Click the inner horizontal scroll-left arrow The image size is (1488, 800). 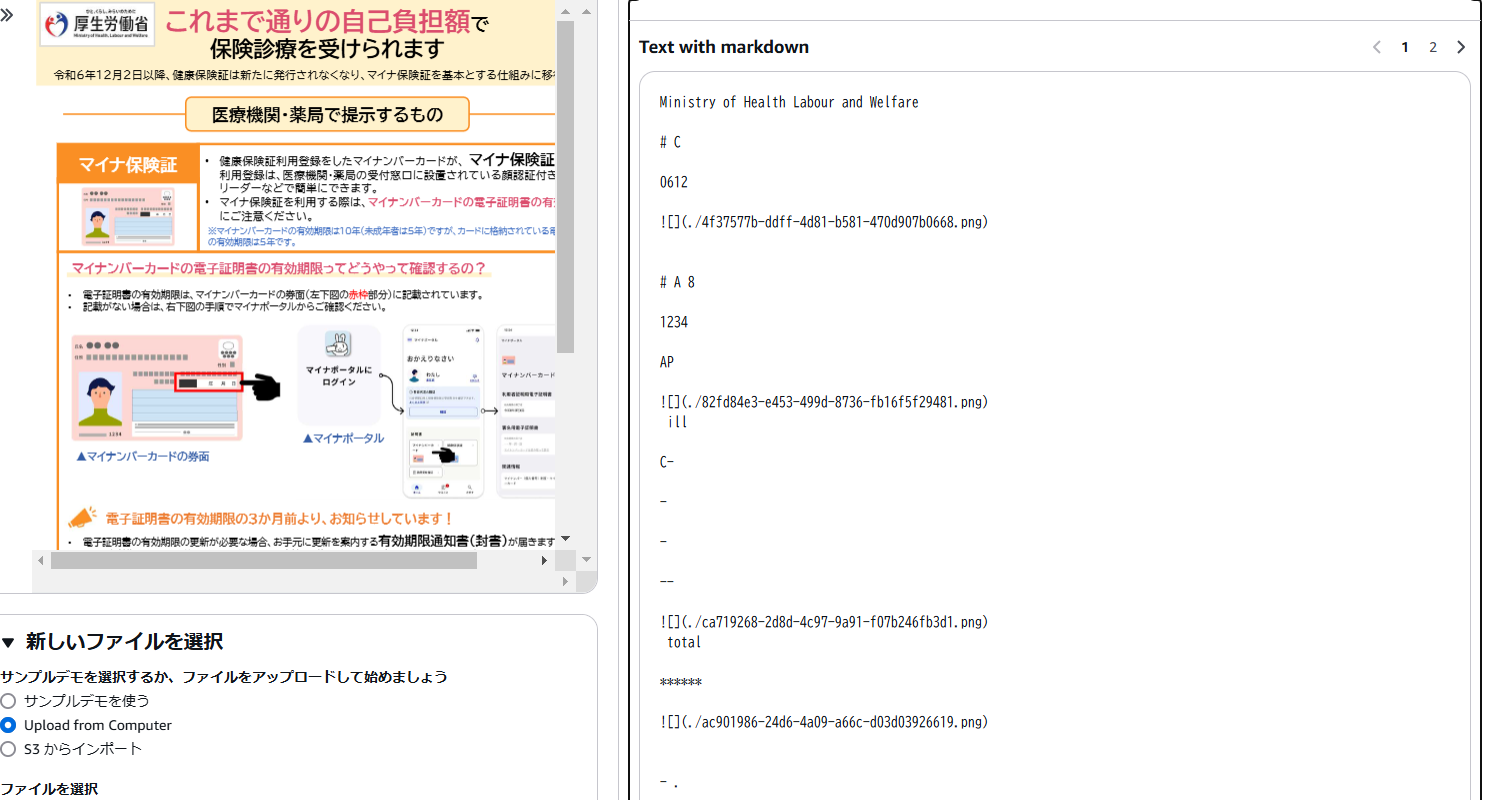click(x=41, y=561)
